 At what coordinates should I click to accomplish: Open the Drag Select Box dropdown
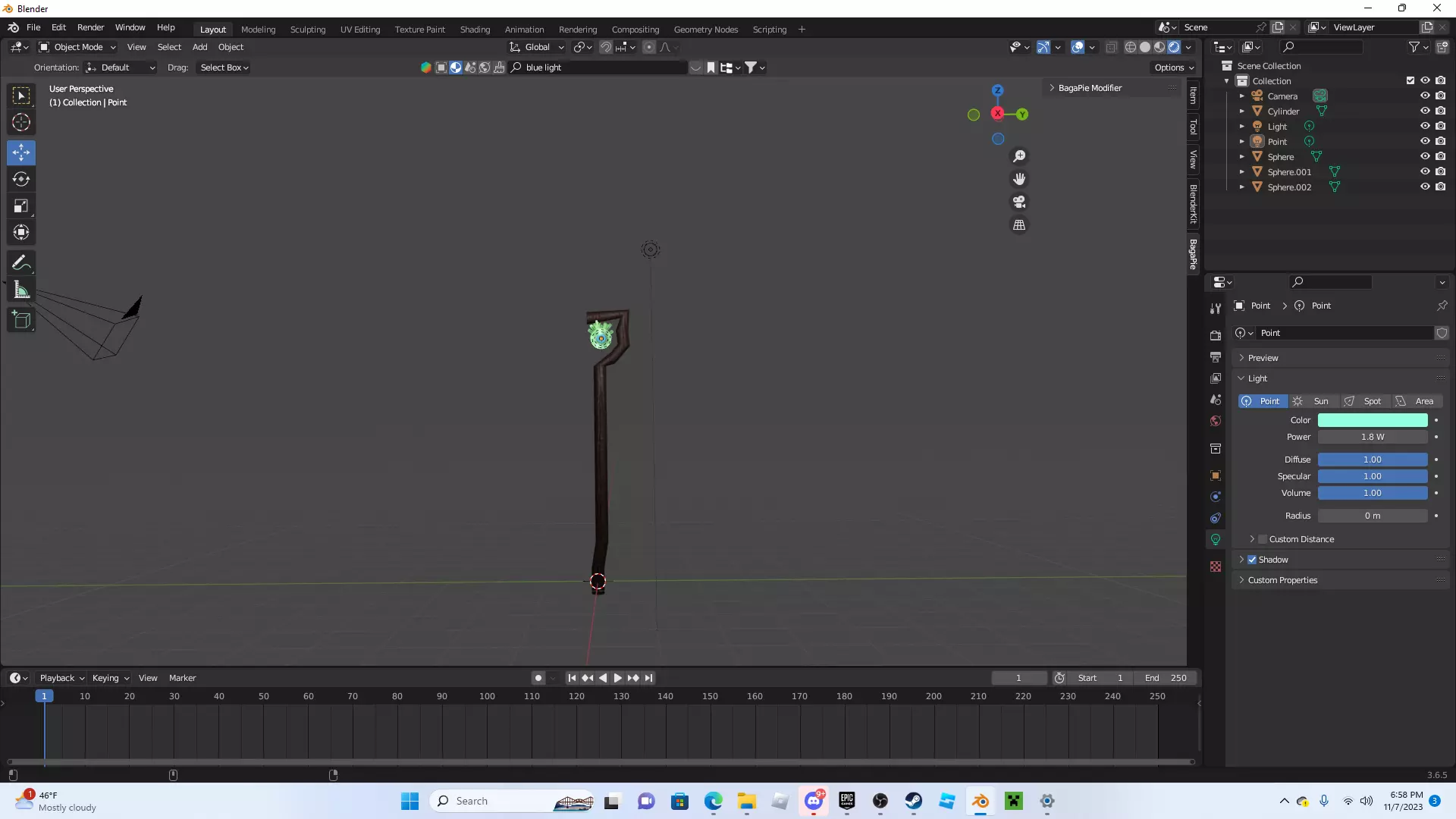224,67
